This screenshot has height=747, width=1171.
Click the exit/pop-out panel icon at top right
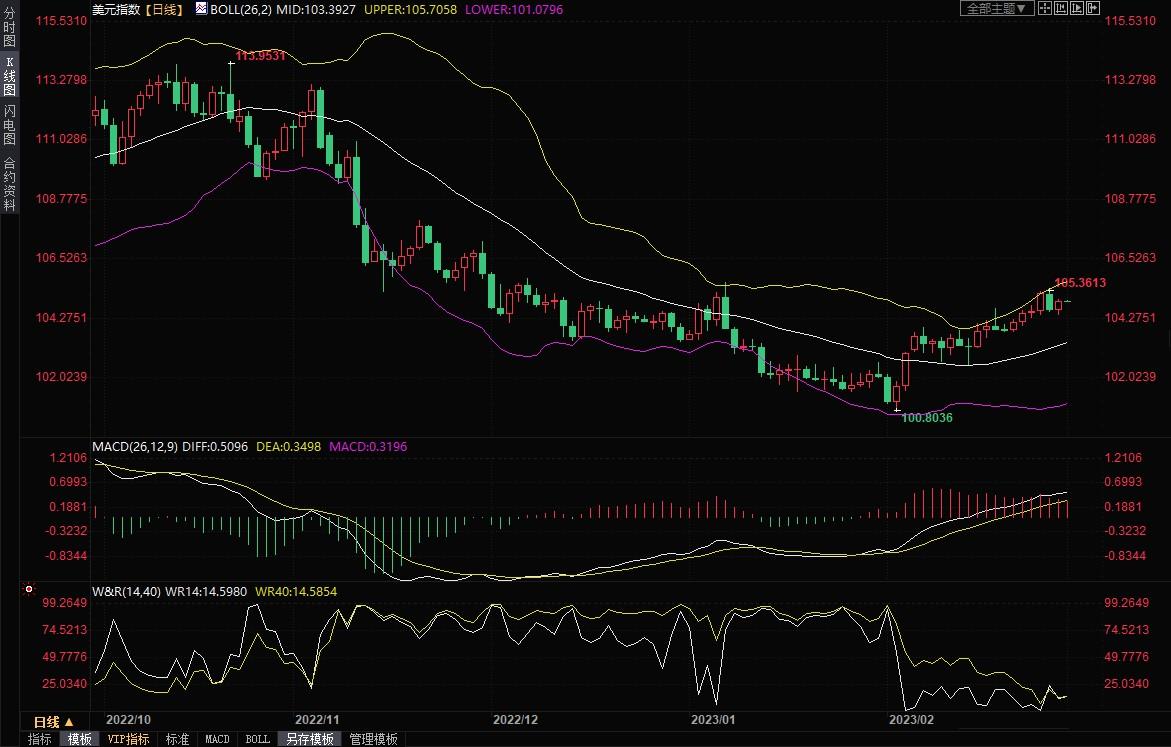pos(1093,8)
